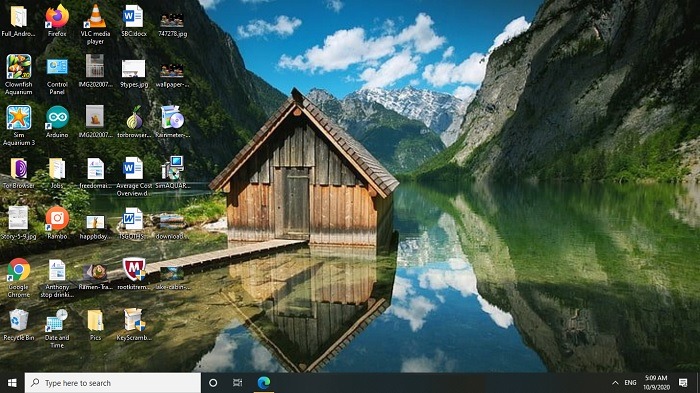This screenshot has width=700, height=393.
Task: Open the Recycle Bin
Action: pyautogui.click(x=18, y=325)
